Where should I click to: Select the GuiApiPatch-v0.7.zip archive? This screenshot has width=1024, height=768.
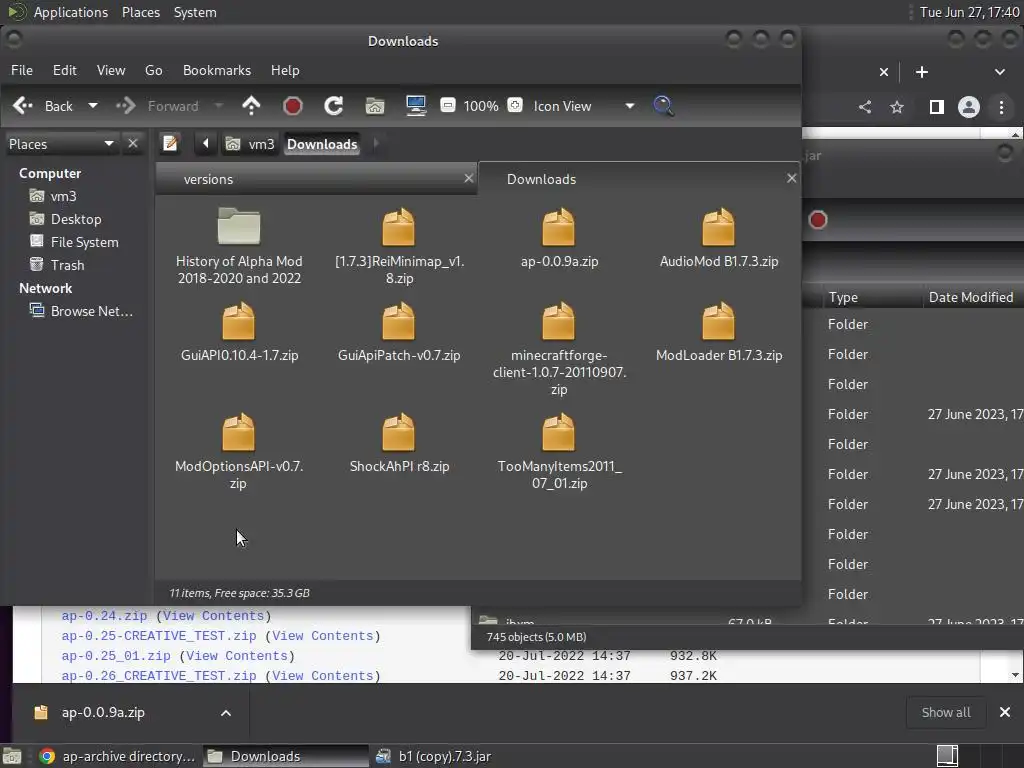[399, 332]
